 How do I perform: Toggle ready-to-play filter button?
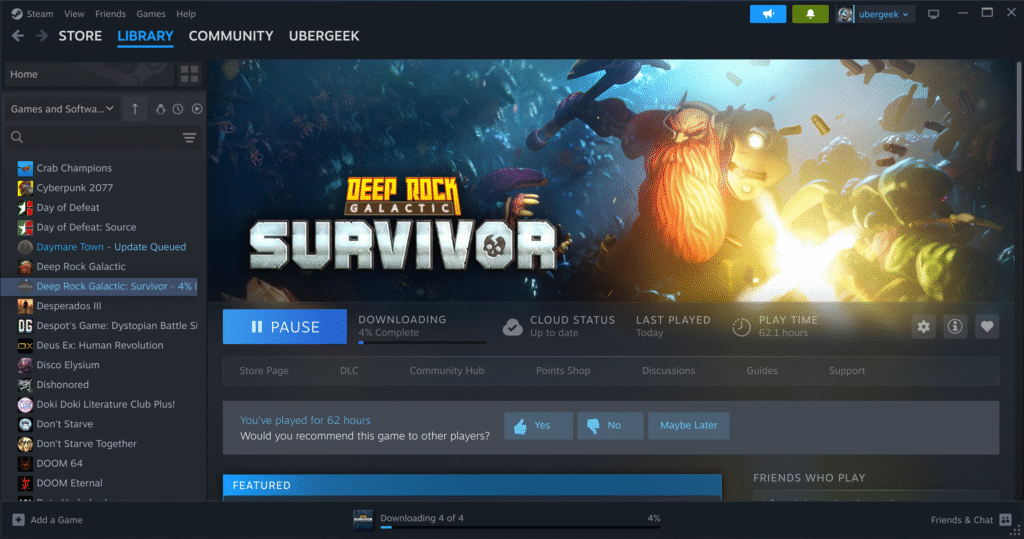tap(196, 109)
